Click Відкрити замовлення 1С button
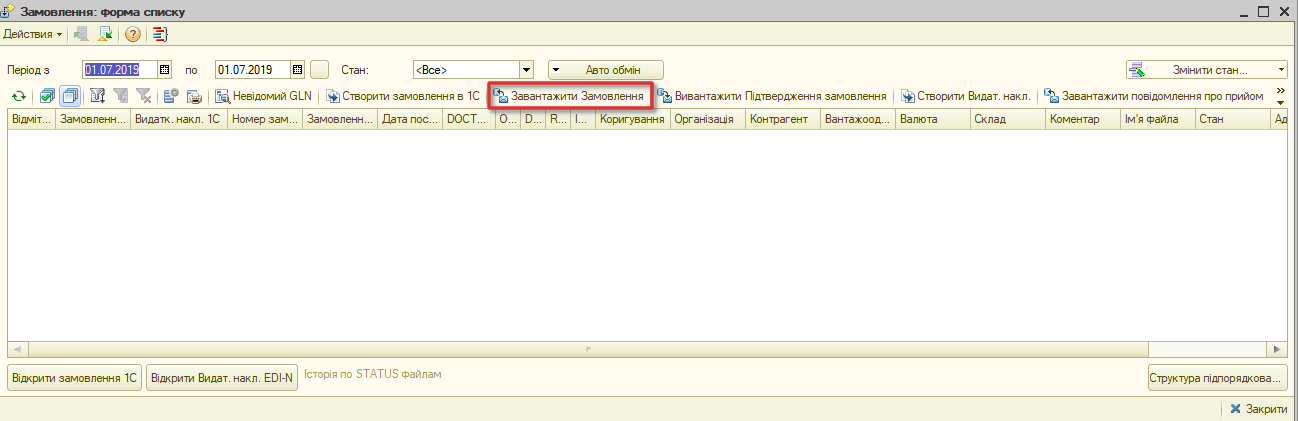This screenshot has width=1298, height=421. coord(75,379)
